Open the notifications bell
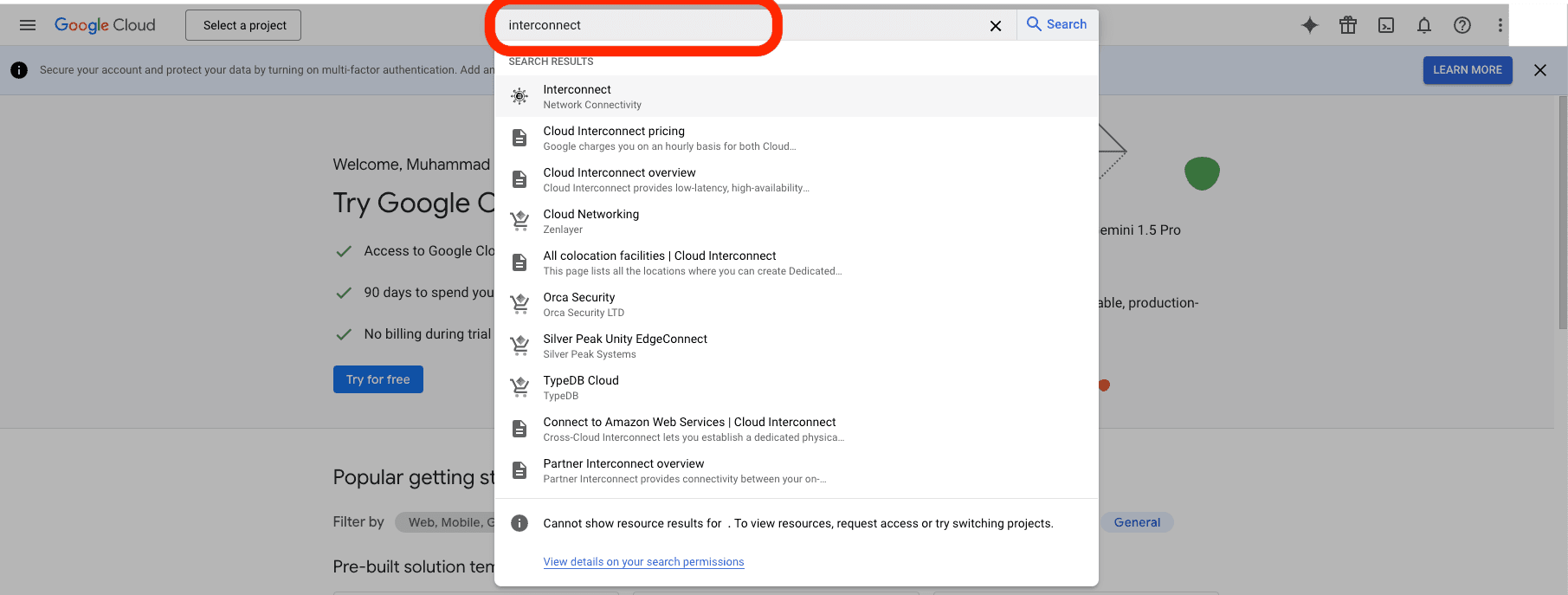 point(1424,25)
